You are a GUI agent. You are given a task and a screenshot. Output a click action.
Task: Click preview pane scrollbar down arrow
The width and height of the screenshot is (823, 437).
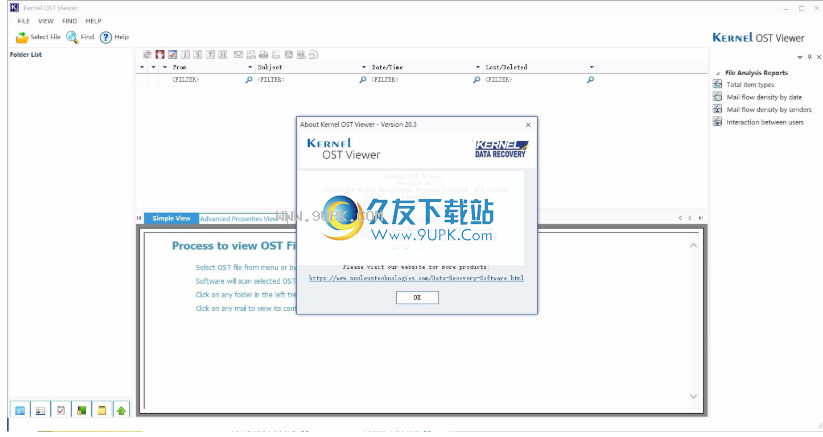tap(693, 397)
